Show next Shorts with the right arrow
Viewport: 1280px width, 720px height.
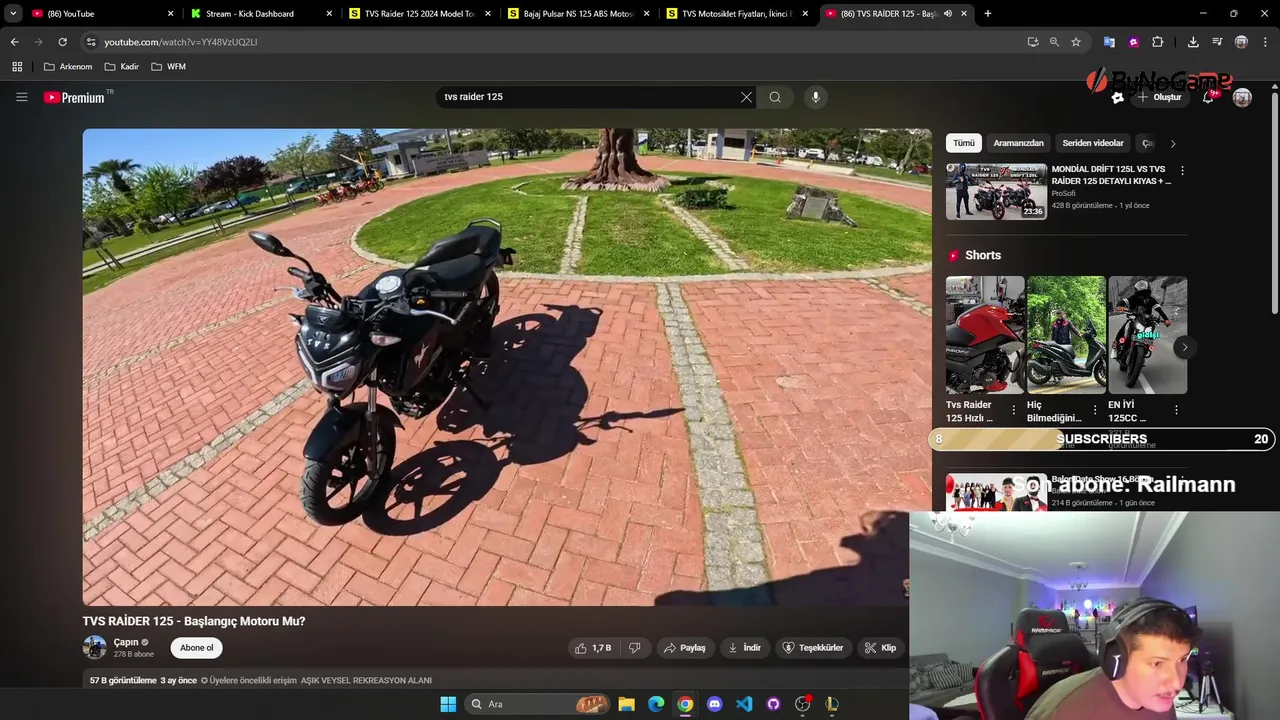click(1184, 347)
